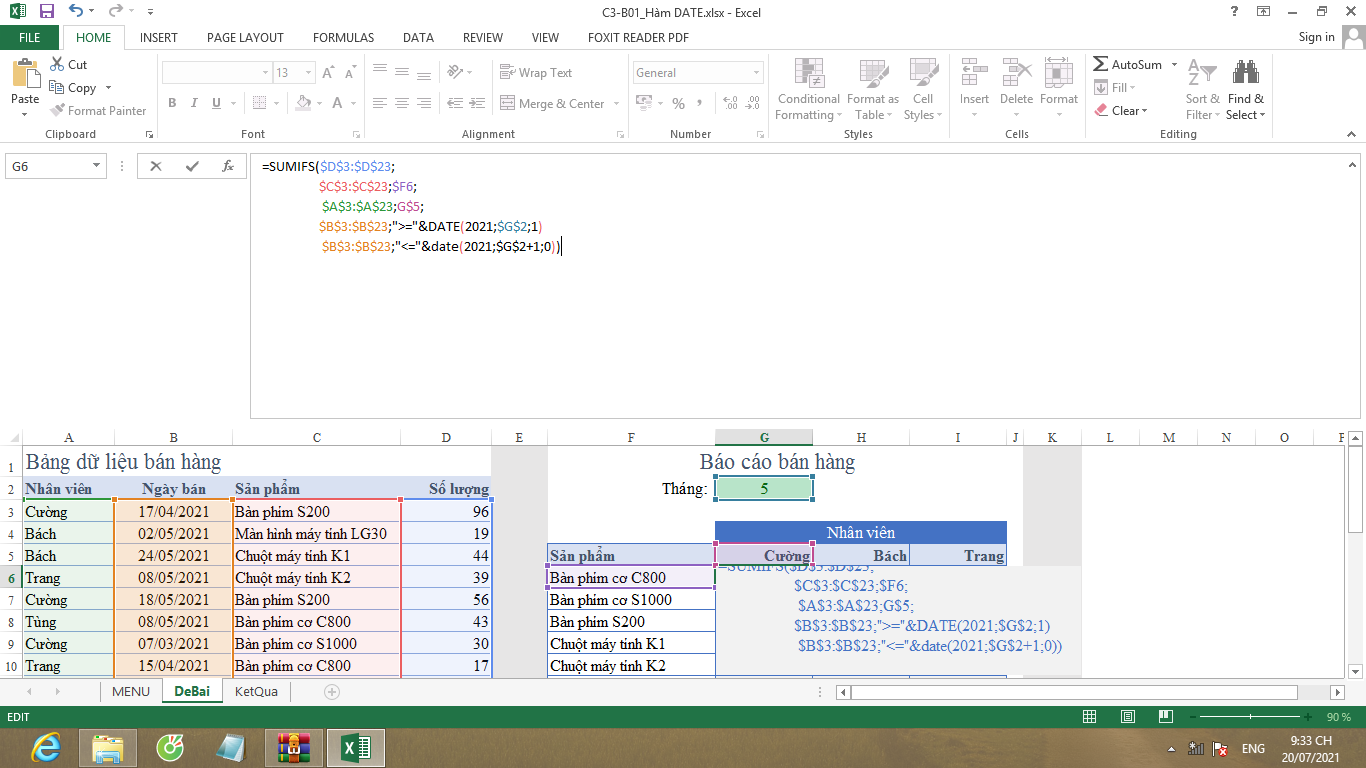Open the Number Format General dropdown
The width and height of the screenshot is (1366, 768).
(756, 73)
